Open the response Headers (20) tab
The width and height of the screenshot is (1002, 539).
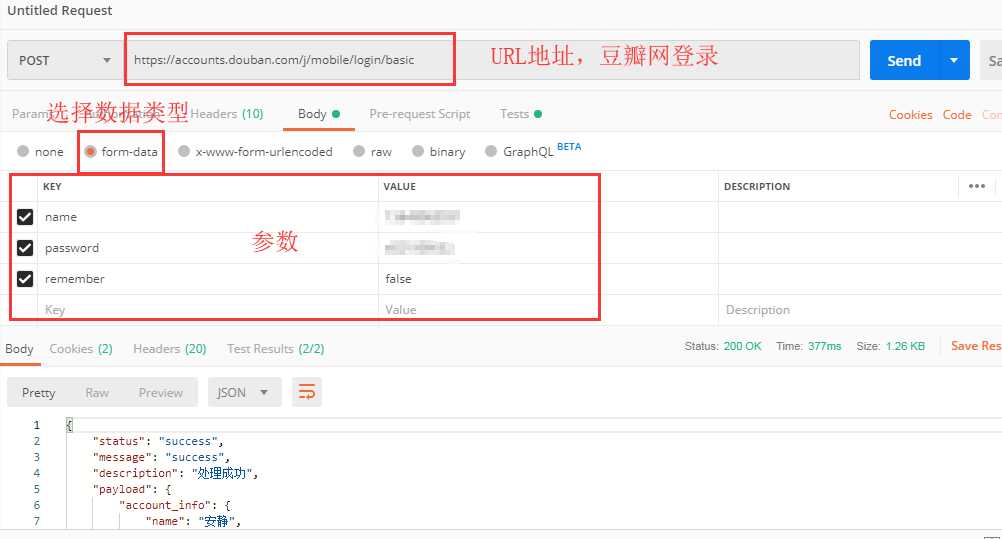click(169, 348)
